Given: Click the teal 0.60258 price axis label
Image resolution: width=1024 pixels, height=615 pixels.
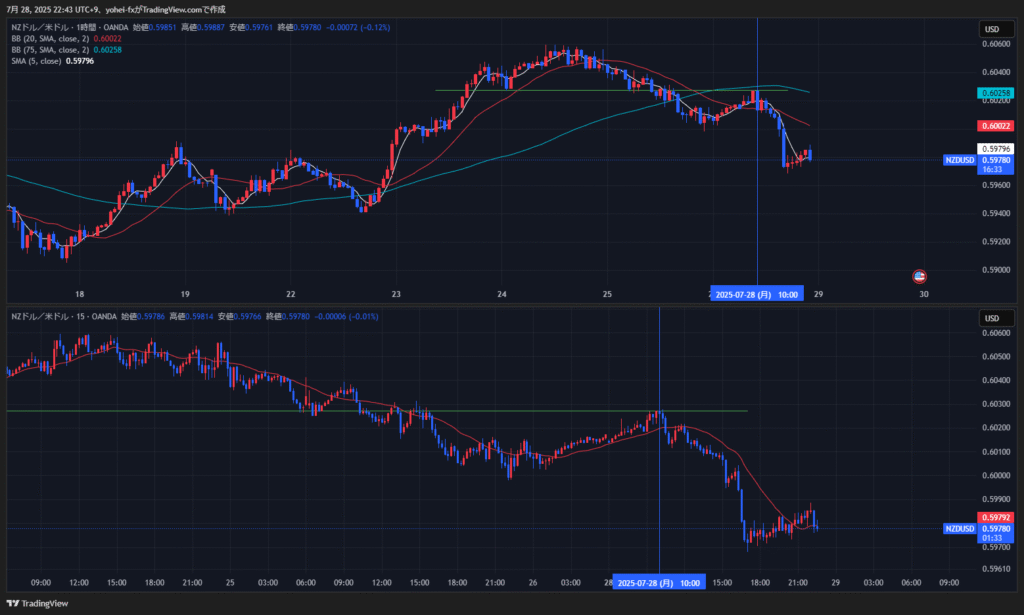Looking at the screenshot, I should [x=995, y=92].
